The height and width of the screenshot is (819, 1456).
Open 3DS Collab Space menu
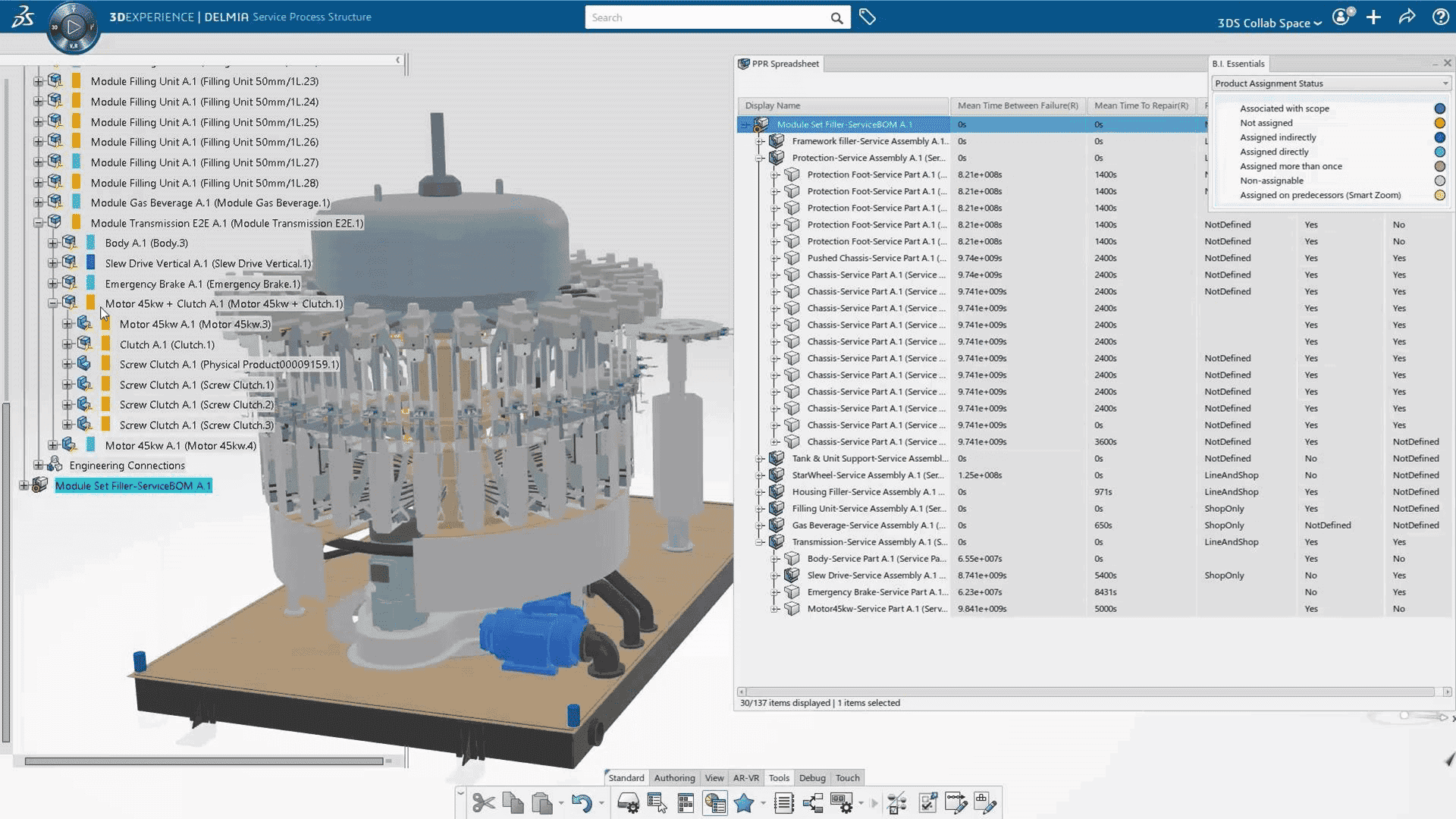tap(1269, 23)
